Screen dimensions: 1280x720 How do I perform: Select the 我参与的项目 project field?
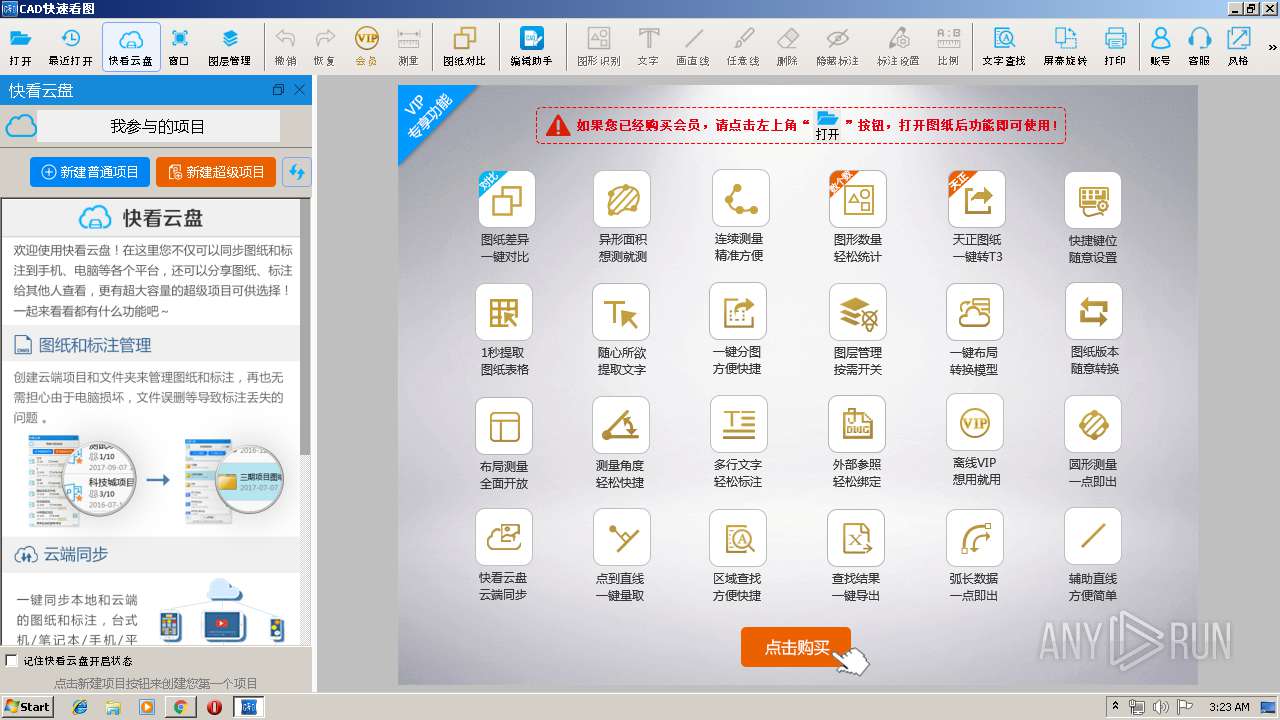coord(158,126)
